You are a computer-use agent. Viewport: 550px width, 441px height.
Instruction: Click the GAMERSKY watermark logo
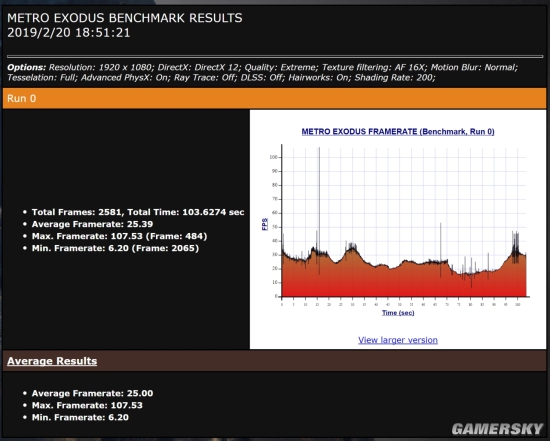coord(497,429)
